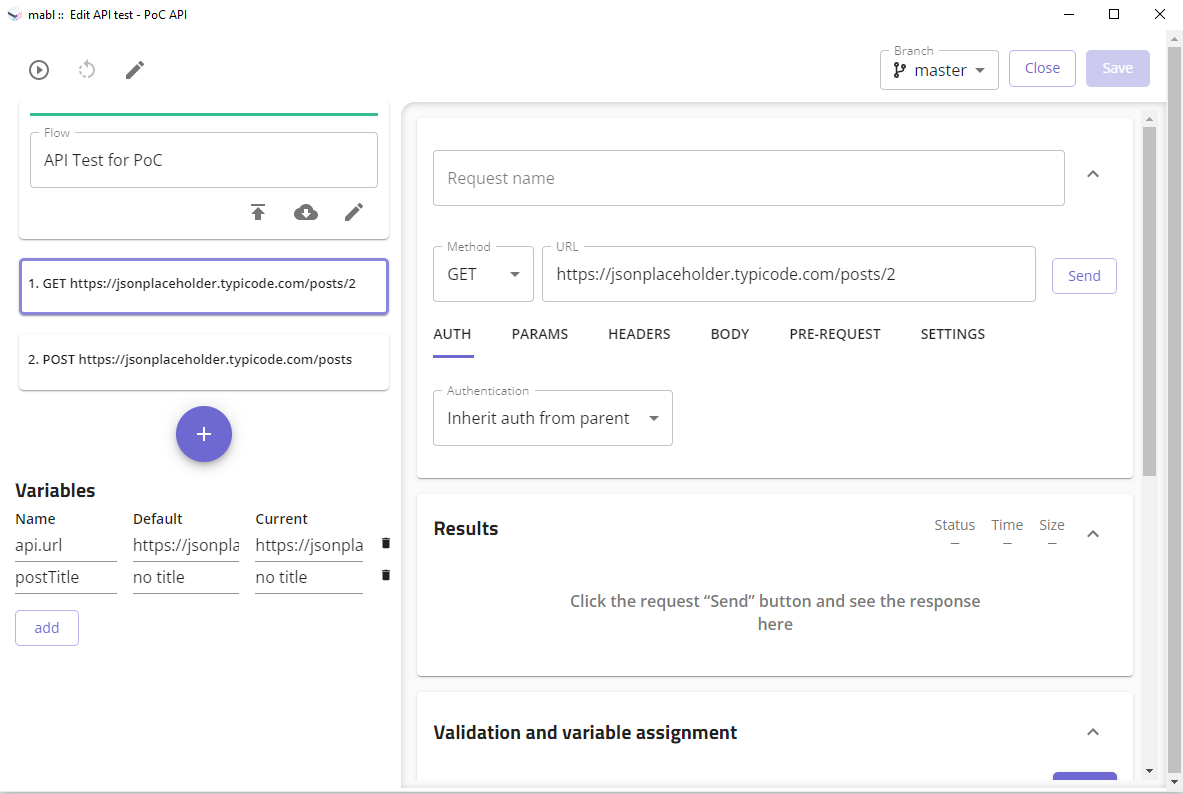The height and width of the screenshot is (794, 1183).
Task: Switch to the PRE-REQUEST tab
Action: [x=835, y=334]
